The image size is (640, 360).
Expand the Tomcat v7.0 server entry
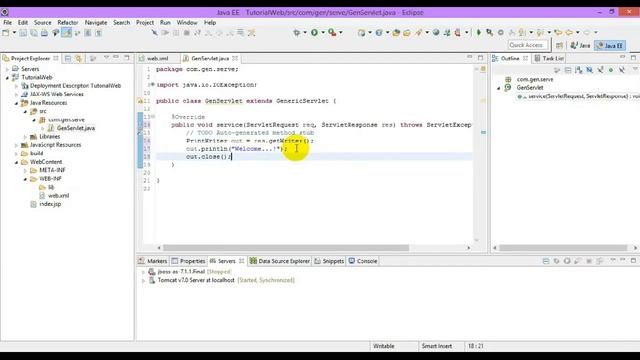point(143,280)
